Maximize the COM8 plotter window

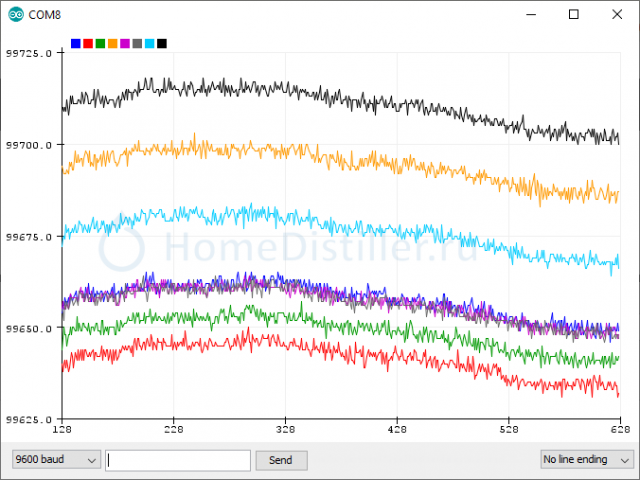[574, 14]
